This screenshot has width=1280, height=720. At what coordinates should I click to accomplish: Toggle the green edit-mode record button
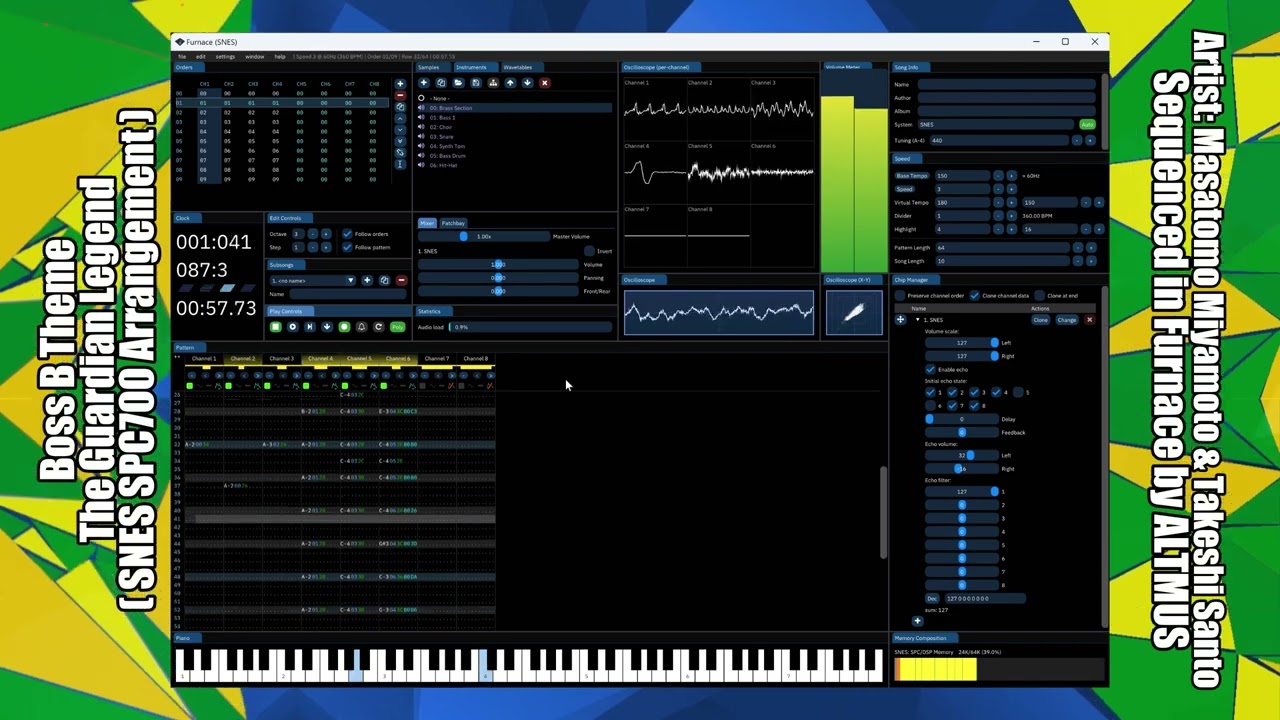(344, 327)
